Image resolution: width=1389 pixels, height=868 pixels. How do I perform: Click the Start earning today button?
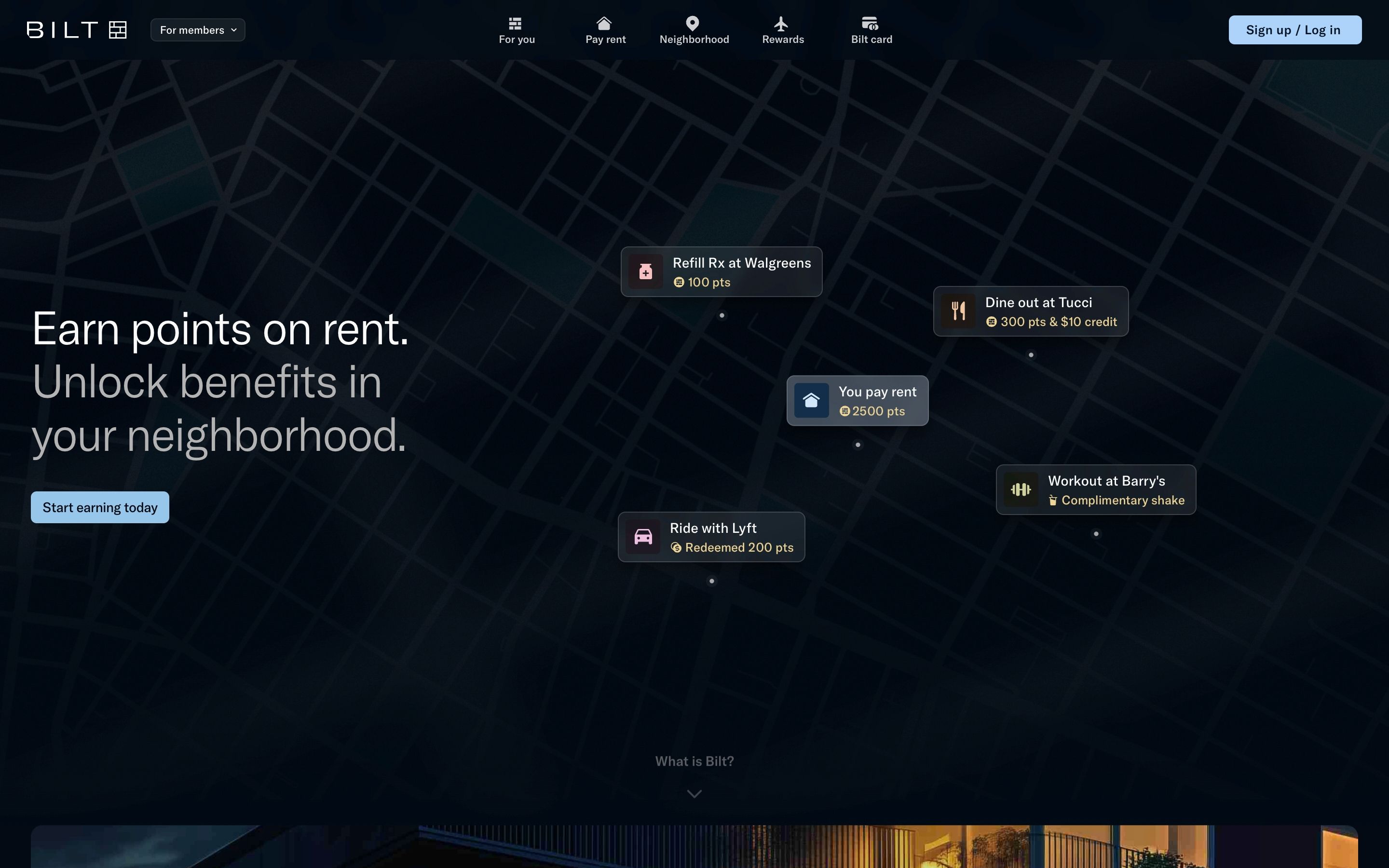(x=100, y=507)
